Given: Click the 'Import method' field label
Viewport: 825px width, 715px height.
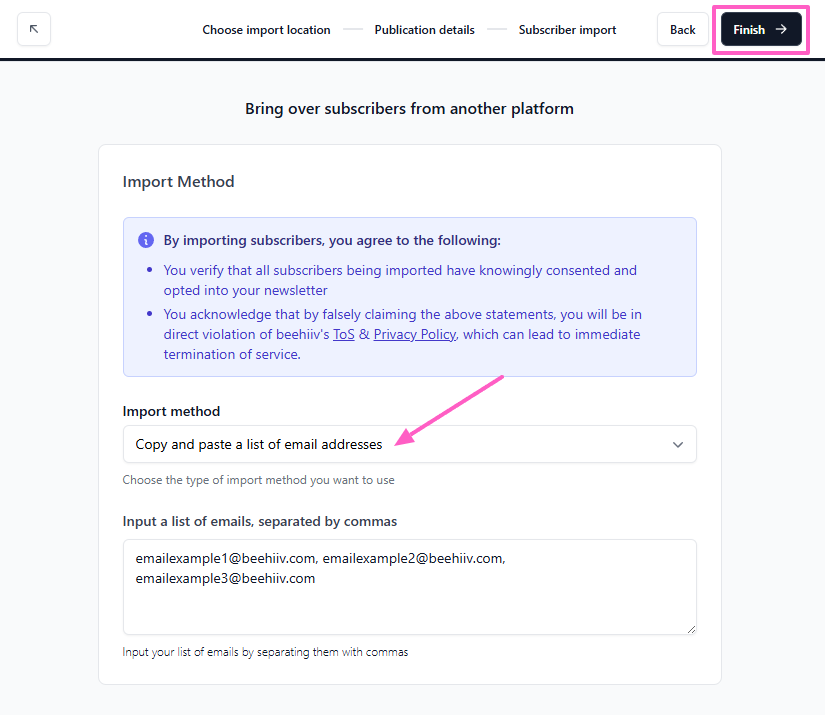Looking at the screenshot, I should click(171, 411).
